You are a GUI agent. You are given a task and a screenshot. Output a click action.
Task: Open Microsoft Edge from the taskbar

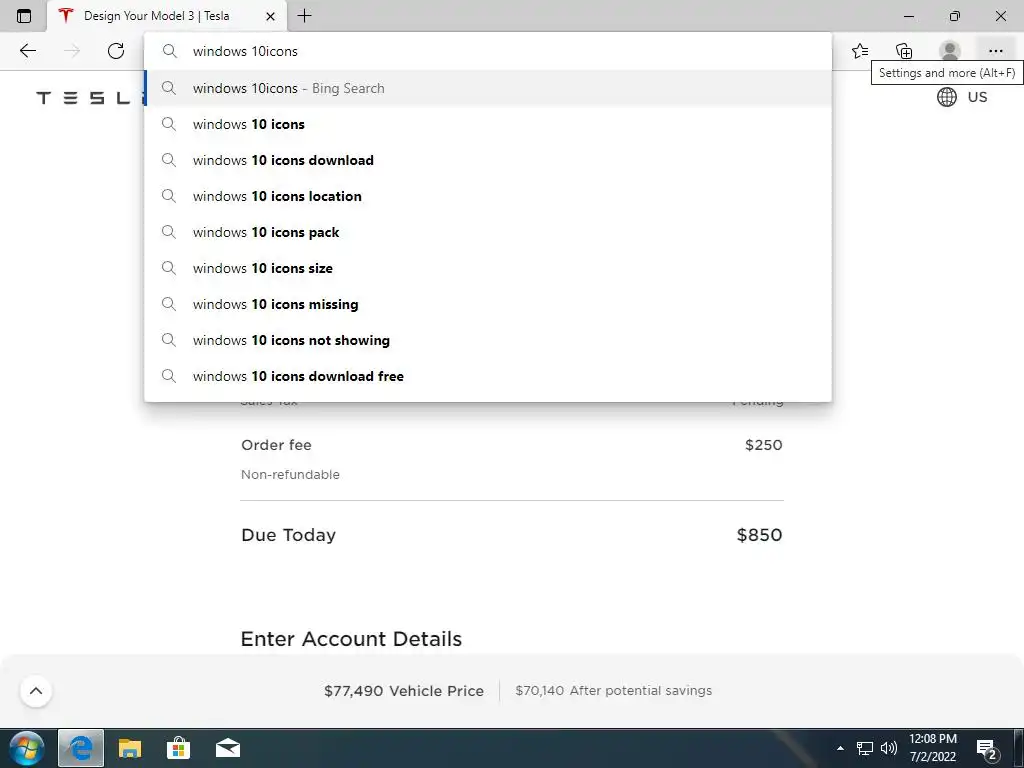click(81, 748)
